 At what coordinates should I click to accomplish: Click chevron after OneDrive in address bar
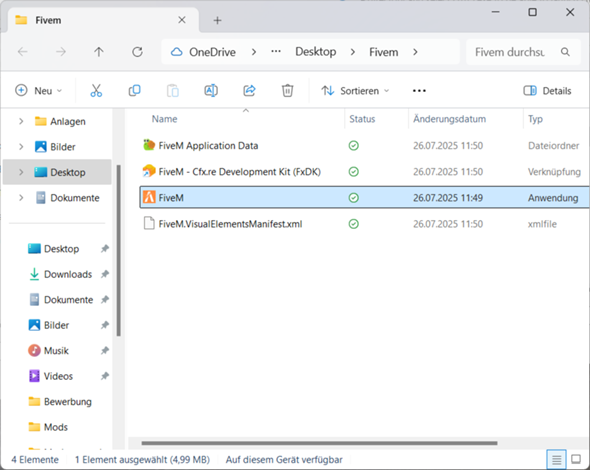pos(254,52)
